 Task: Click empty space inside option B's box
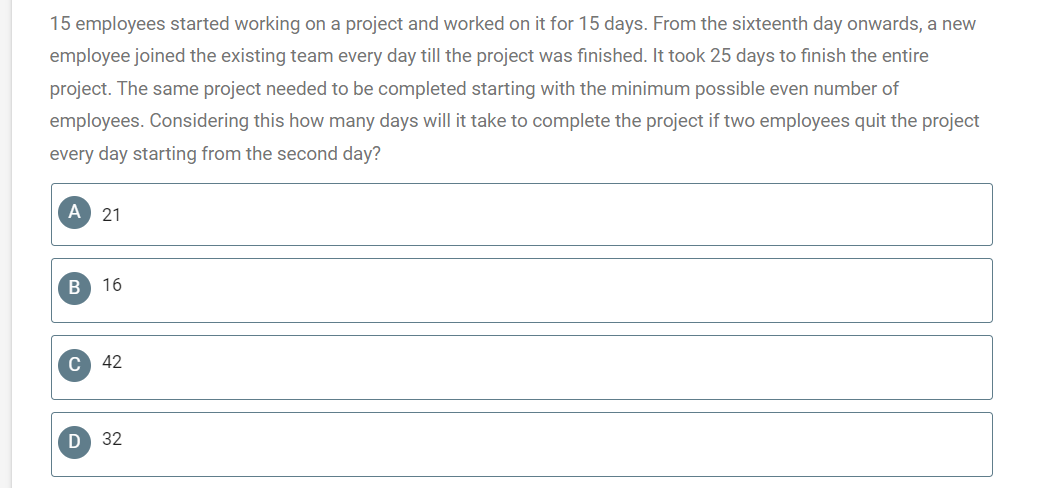530,291
